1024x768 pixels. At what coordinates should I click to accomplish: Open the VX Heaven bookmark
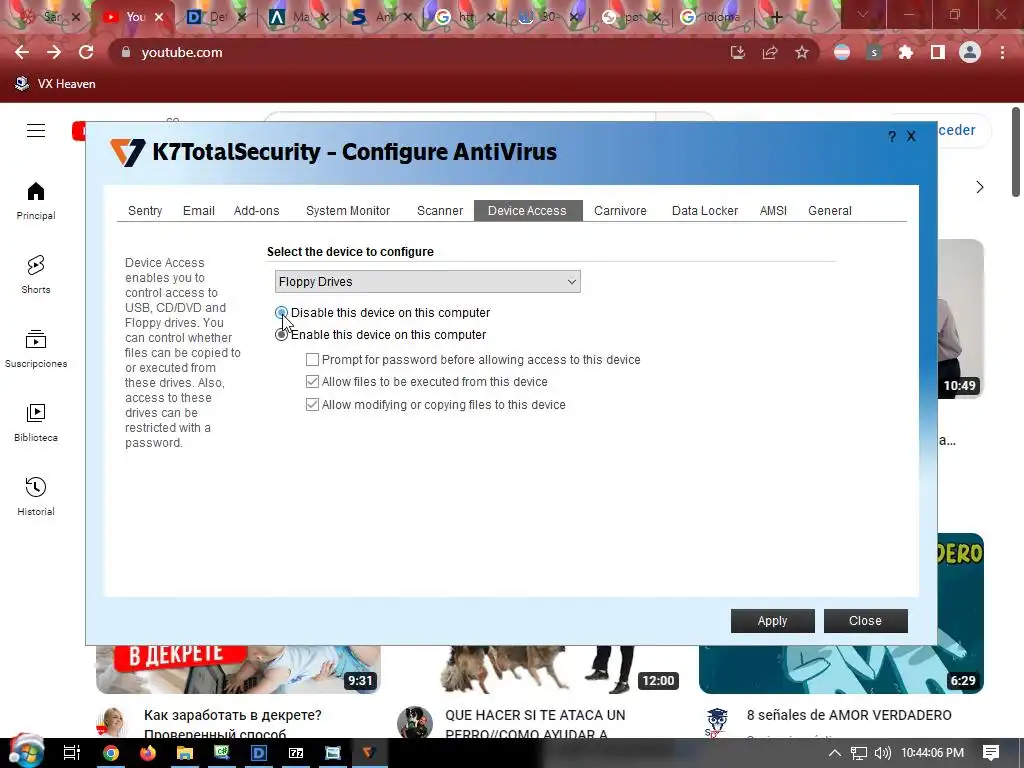[56, 84]
